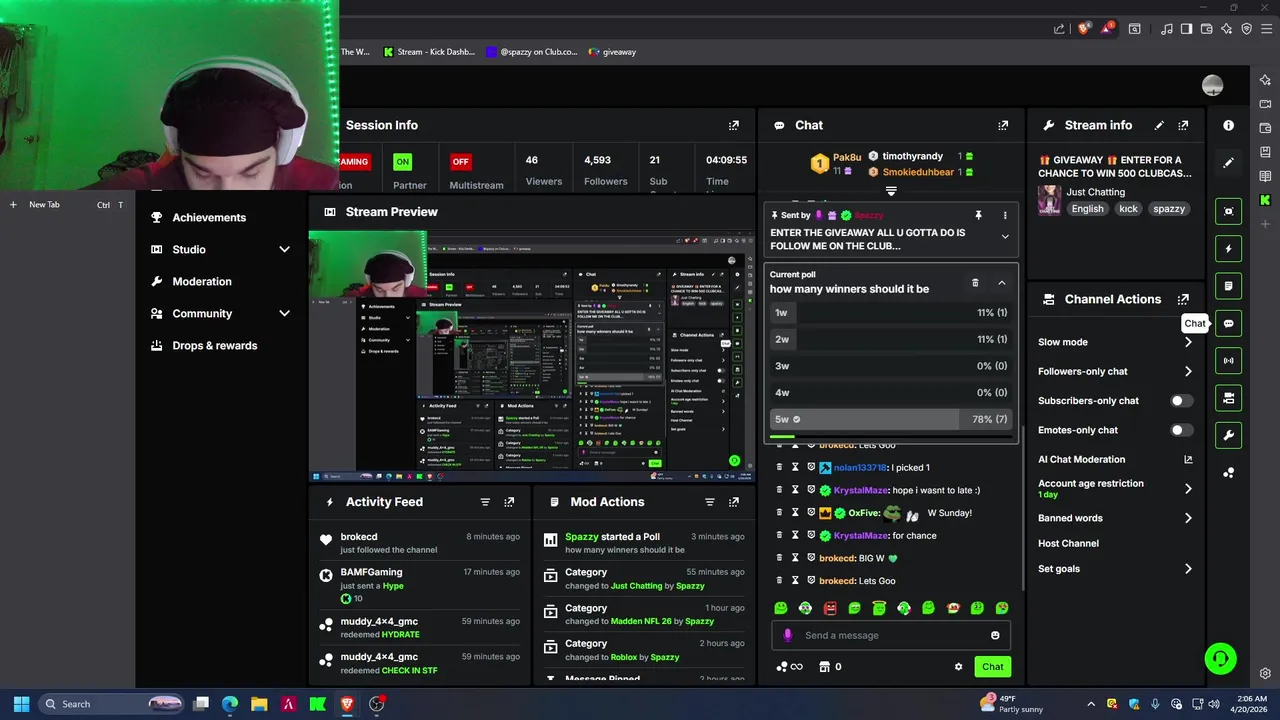The height and width of the screenshot is (720, 1280).
Task: Toggle the stream preview sidebar icon
Action: point(1229,211)
